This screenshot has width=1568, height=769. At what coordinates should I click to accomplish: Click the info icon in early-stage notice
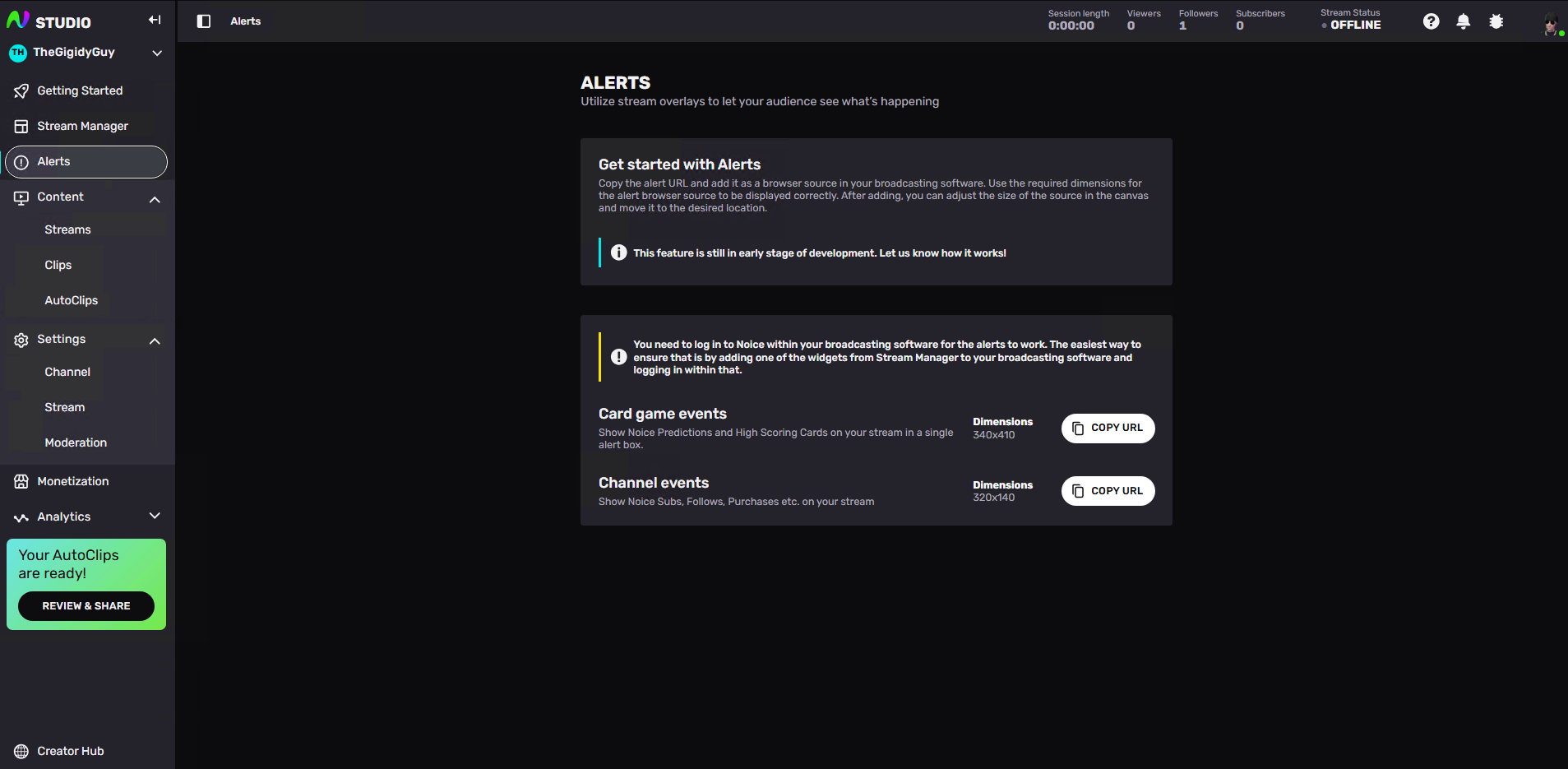coord(619,252)
